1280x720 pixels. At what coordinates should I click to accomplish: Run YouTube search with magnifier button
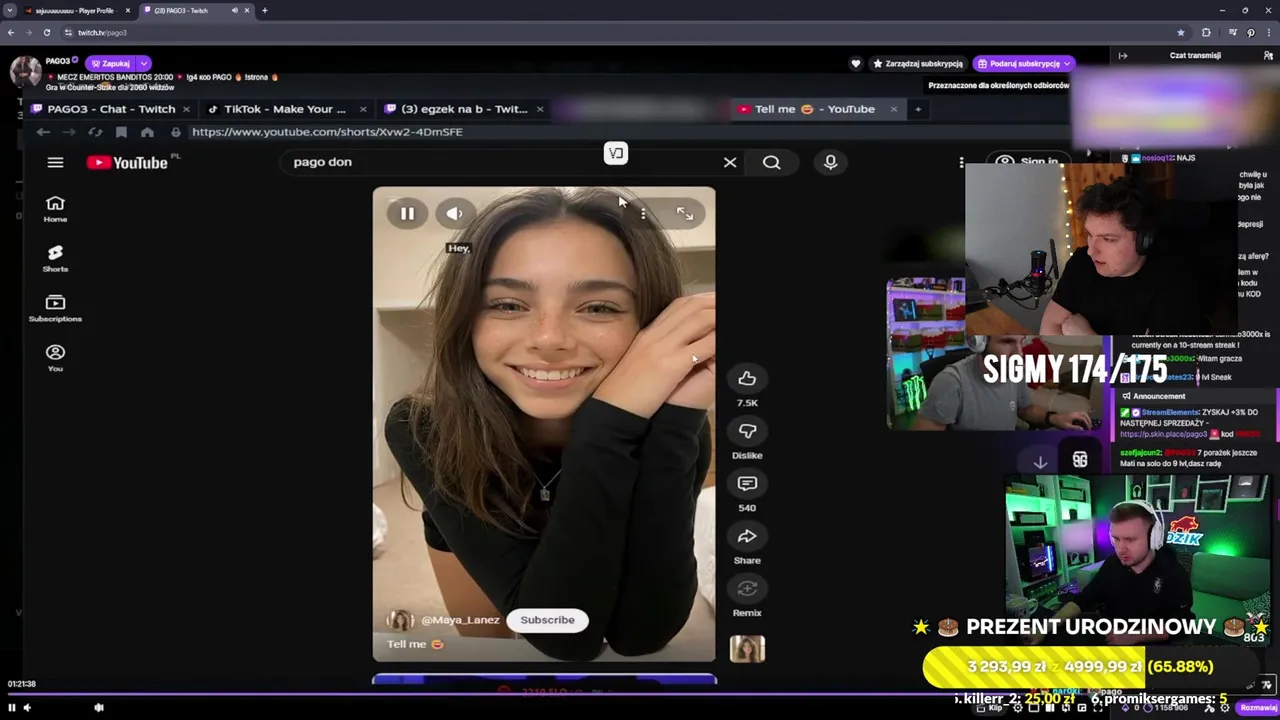771,162
